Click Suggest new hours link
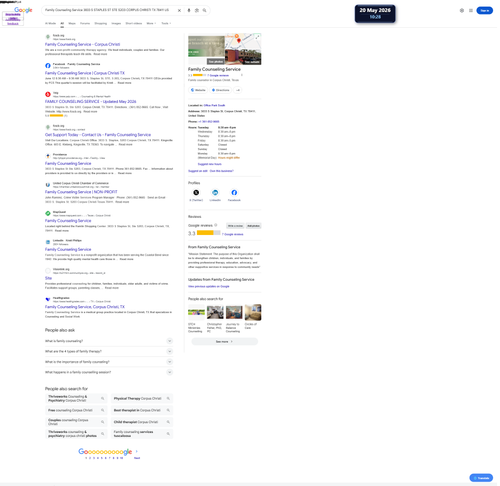500x486 pixels. (209, 164)
